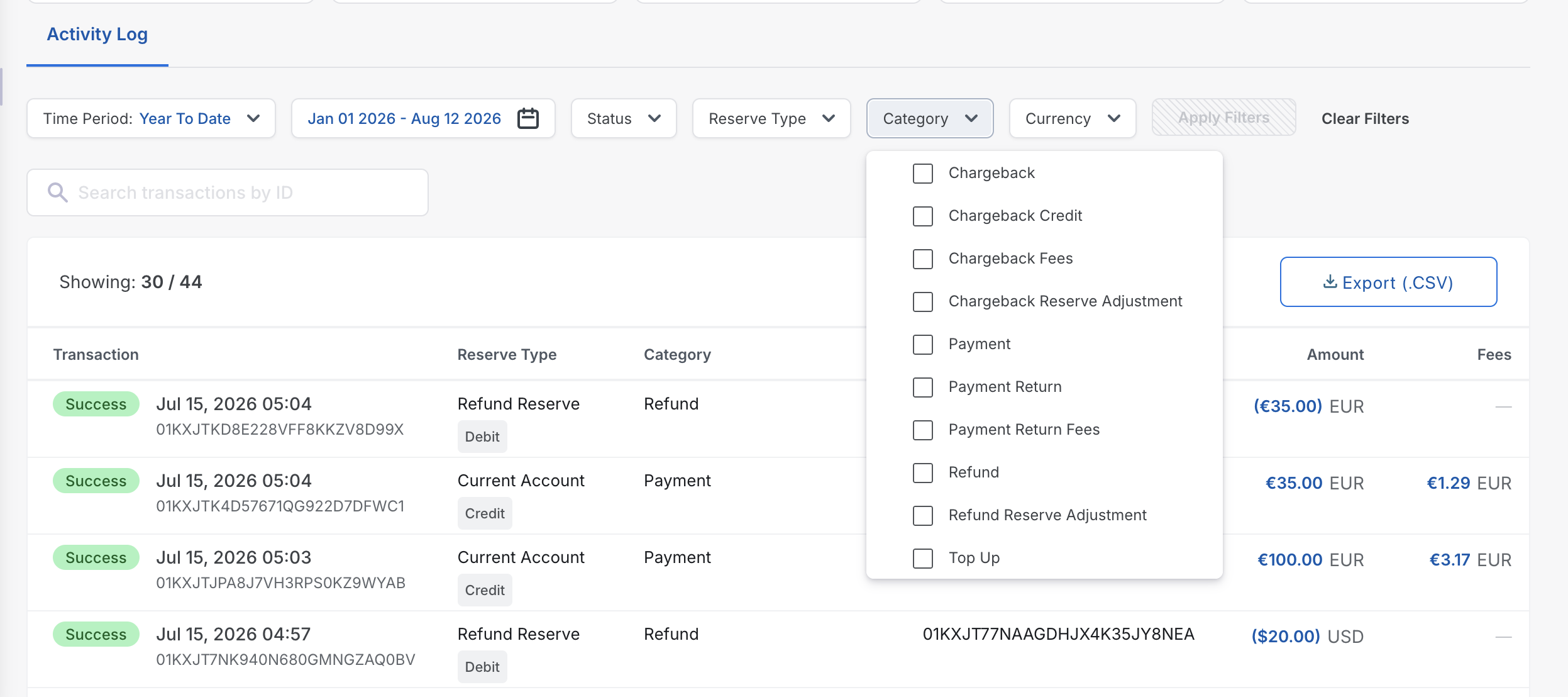The image size is (1568, 697).
Task: Click the Showing 30 / 44 count
Action: [131, 282]
